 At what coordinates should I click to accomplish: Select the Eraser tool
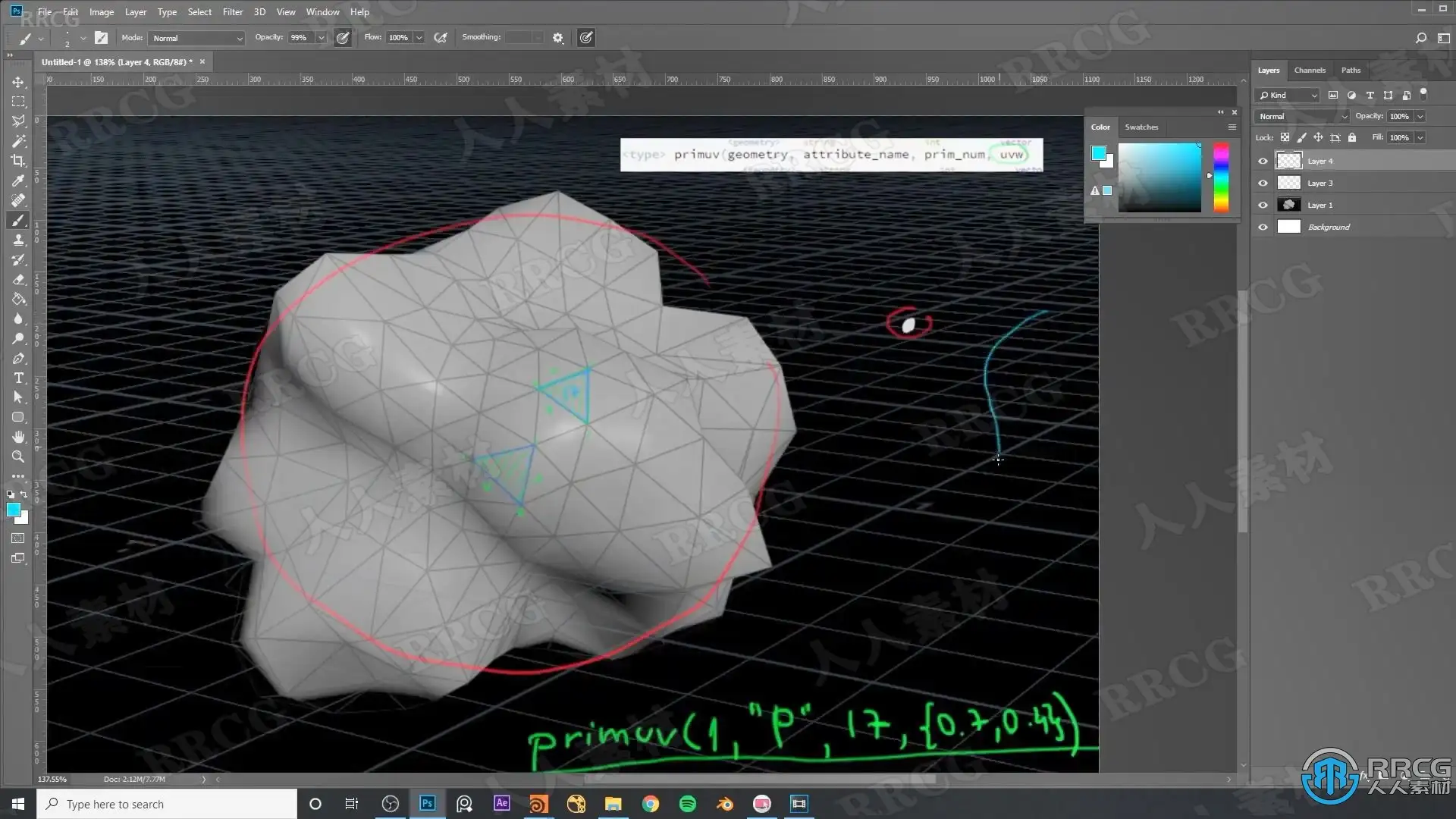[x=18, y=279]
